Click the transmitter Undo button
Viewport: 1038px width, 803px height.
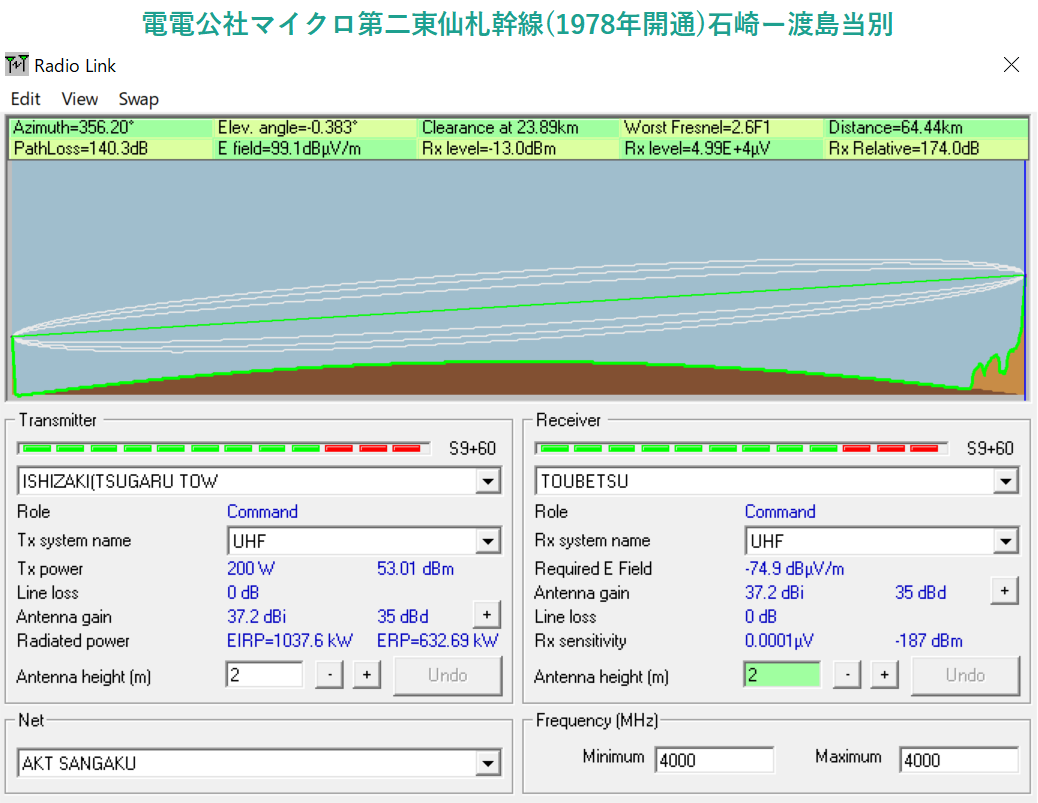(x=448, y=675)
